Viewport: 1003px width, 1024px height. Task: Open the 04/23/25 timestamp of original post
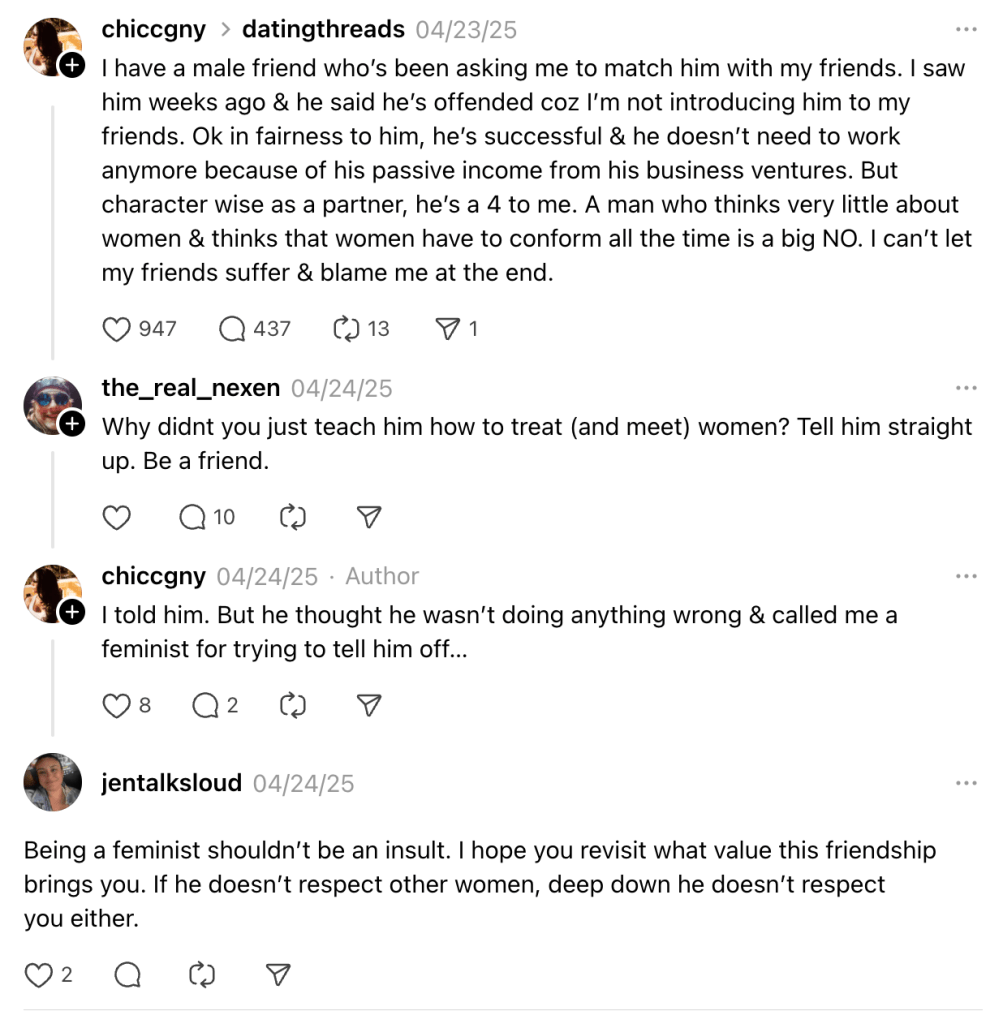(466, 30)
